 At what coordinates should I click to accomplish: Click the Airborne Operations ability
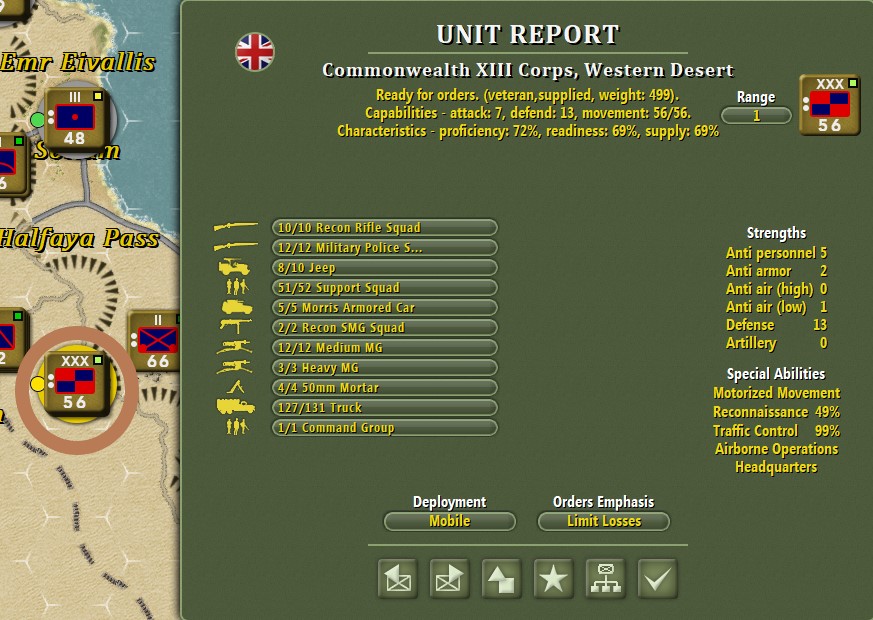coord(777,449)
